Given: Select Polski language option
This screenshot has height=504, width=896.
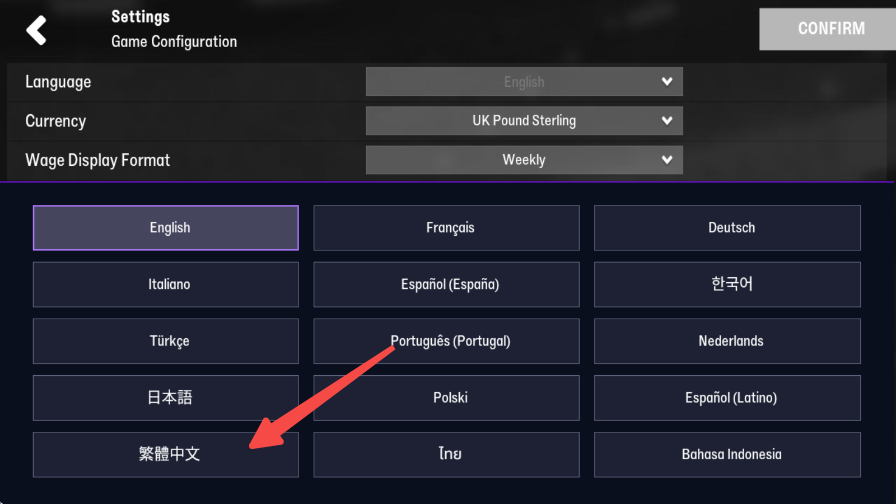Looking at the screenshot, I should tap(446, 398).
